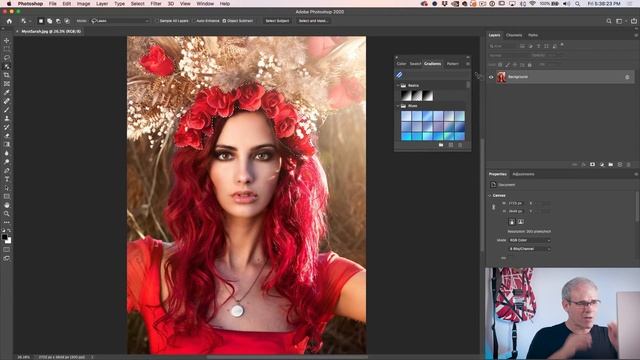The width and height of the screenshot is (640, 360).
Task: Click the canvas Width input field
Action: click(x=516, y=203)
